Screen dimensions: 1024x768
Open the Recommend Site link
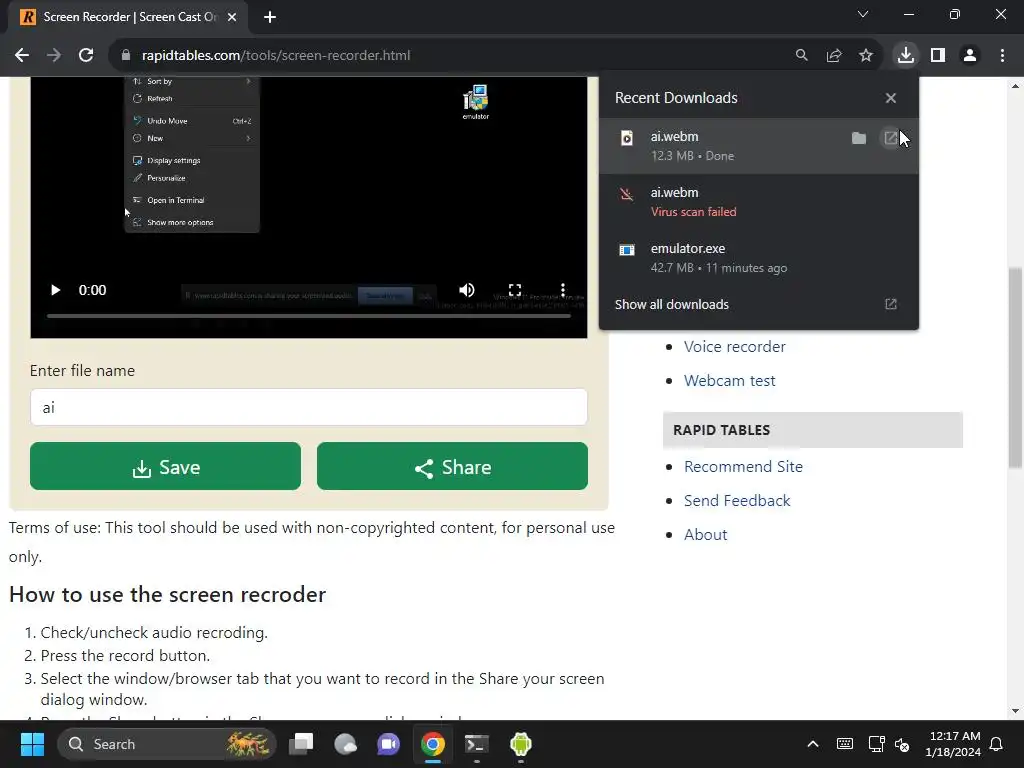coord(743,467)
